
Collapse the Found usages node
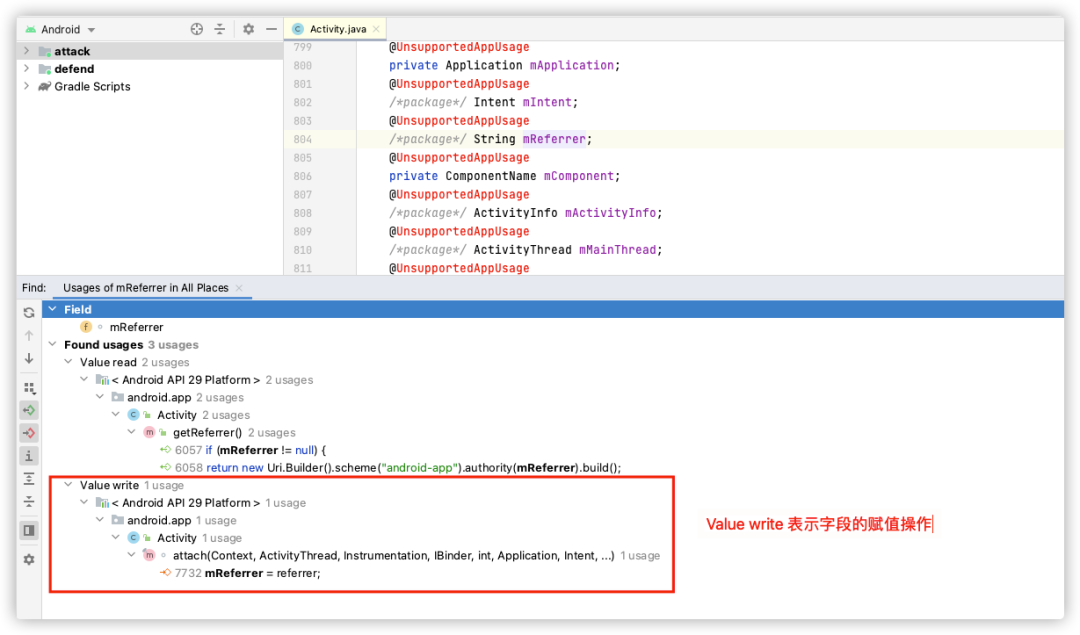point(52,344)
